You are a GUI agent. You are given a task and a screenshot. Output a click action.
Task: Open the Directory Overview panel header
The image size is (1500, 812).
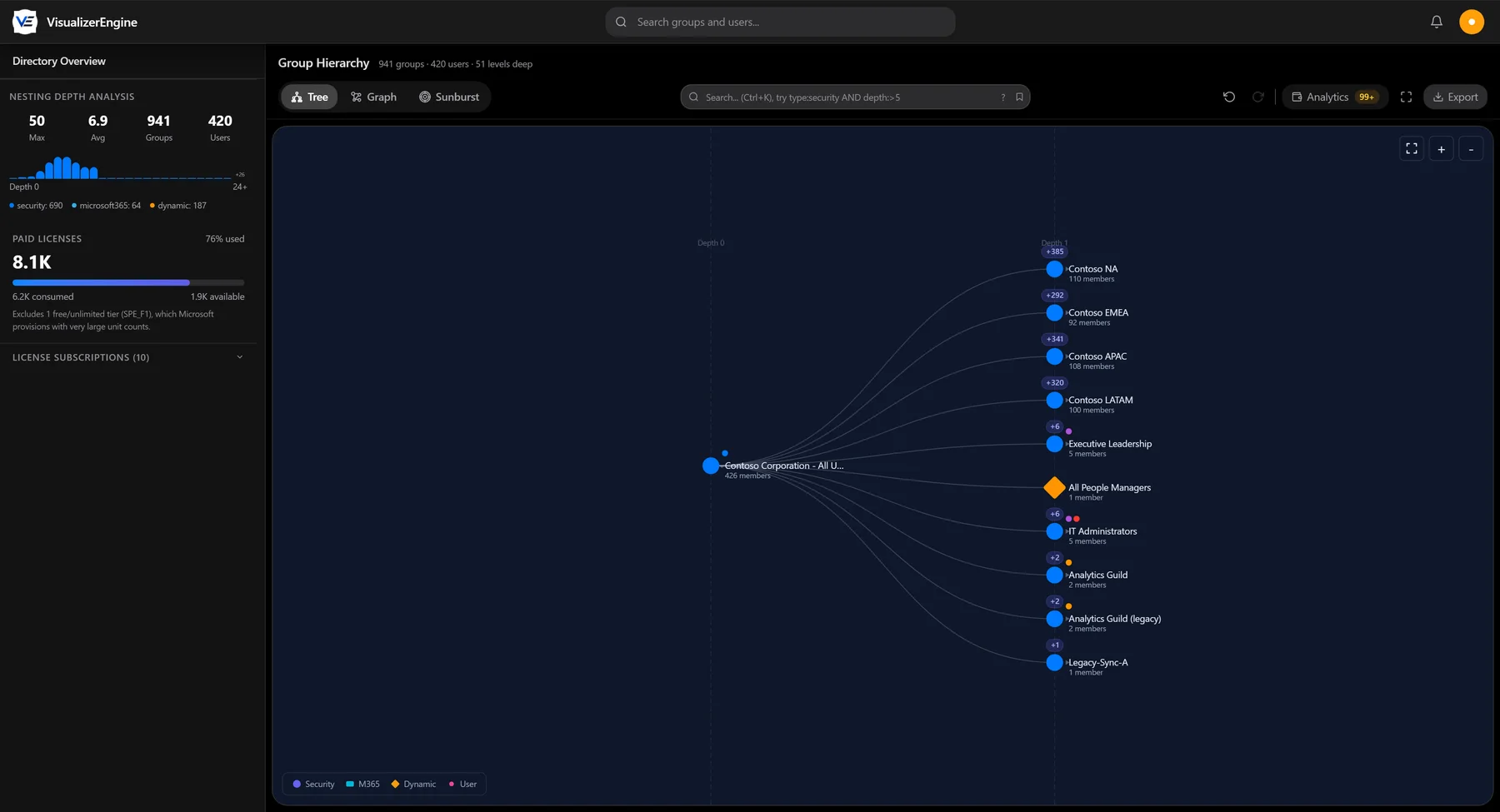(x=59, y=62)
